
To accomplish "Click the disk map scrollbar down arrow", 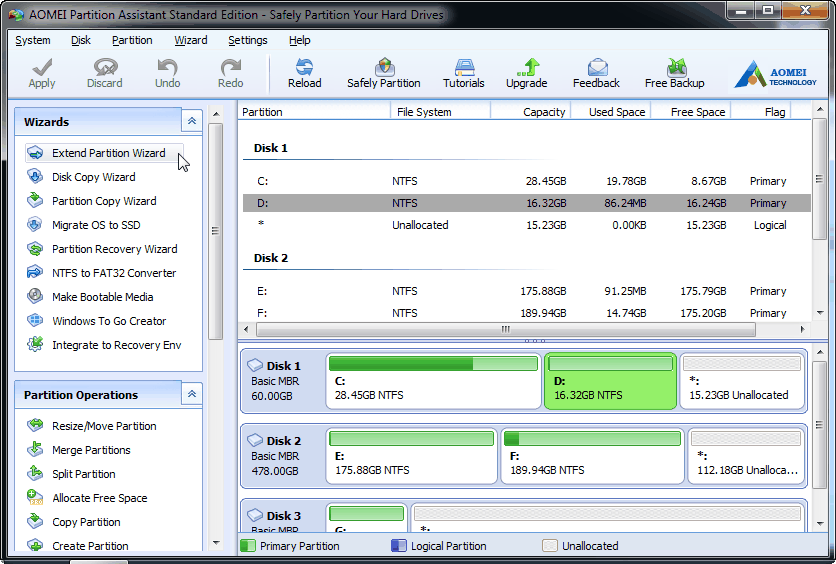I will click(820, 523).
